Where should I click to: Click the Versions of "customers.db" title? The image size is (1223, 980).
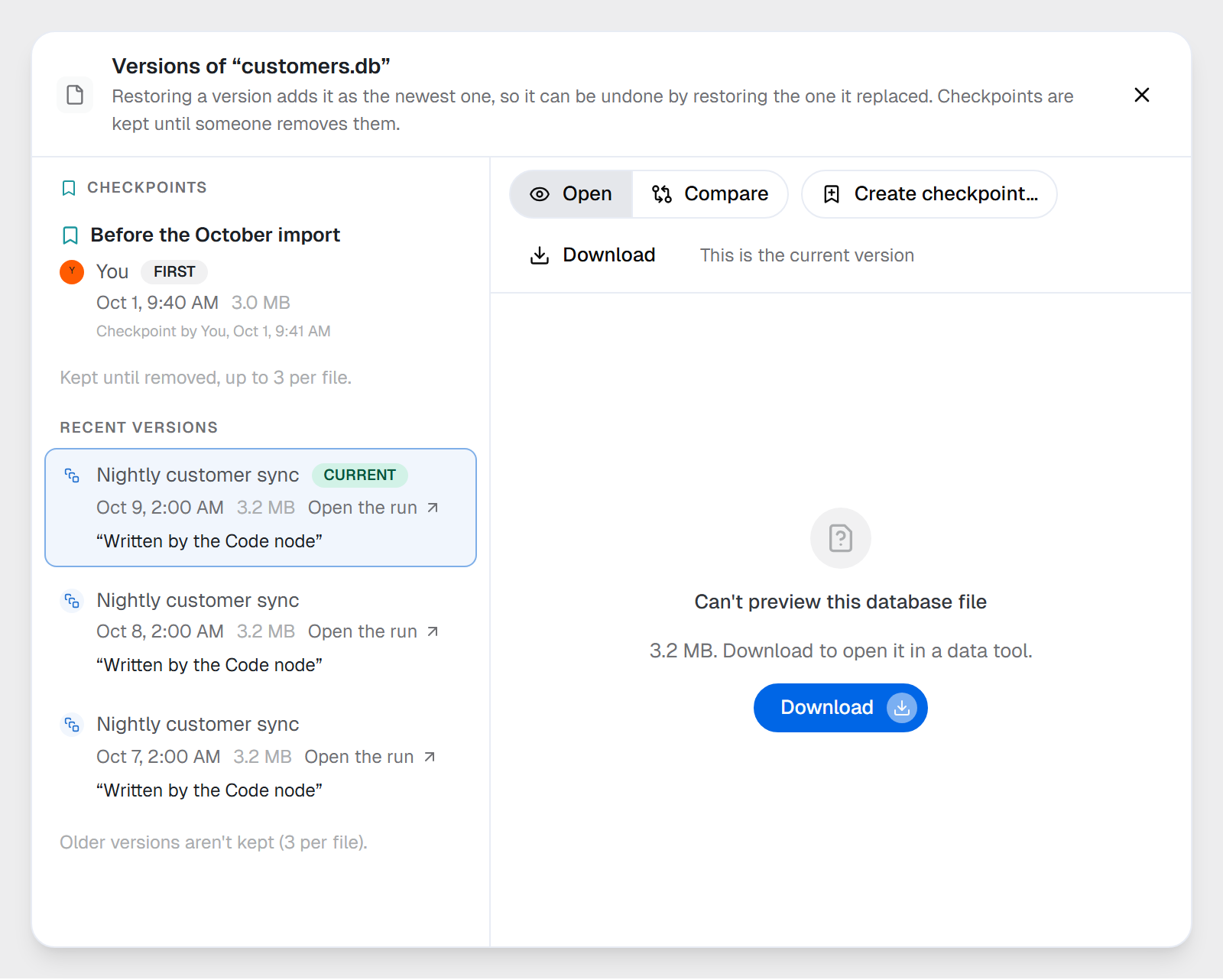(x=251, y=67)
